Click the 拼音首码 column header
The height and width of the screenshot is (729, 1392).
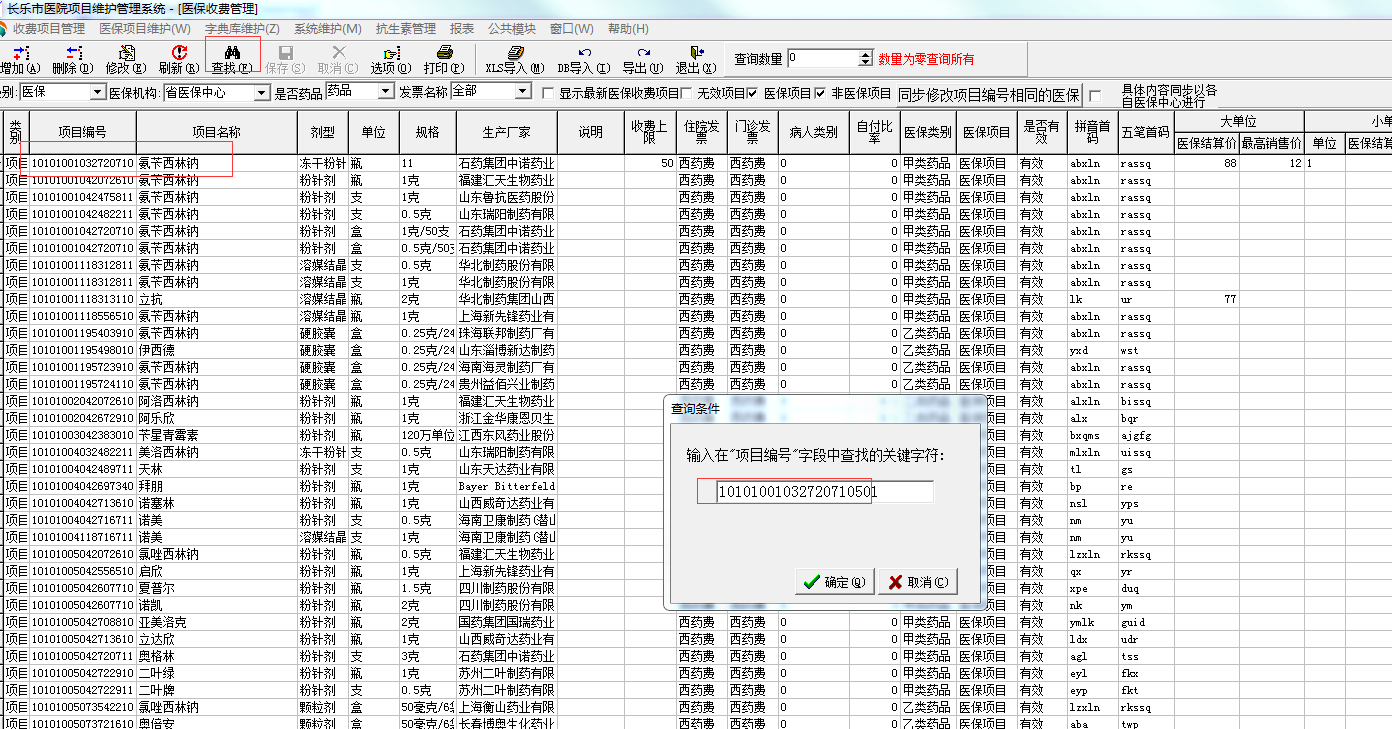[x=1093, y=132]
